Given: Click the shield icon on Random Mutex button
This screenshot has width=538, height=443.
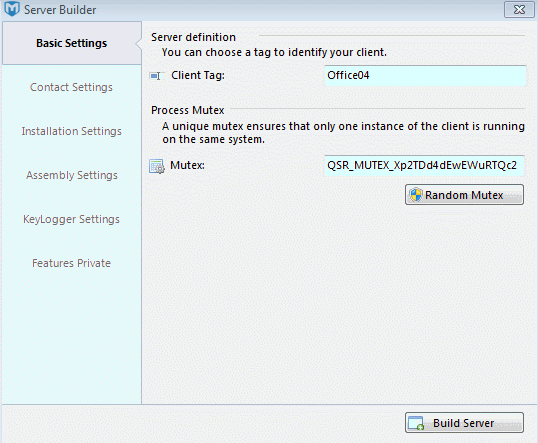Looking at the screenshot, I should [416, 195].
